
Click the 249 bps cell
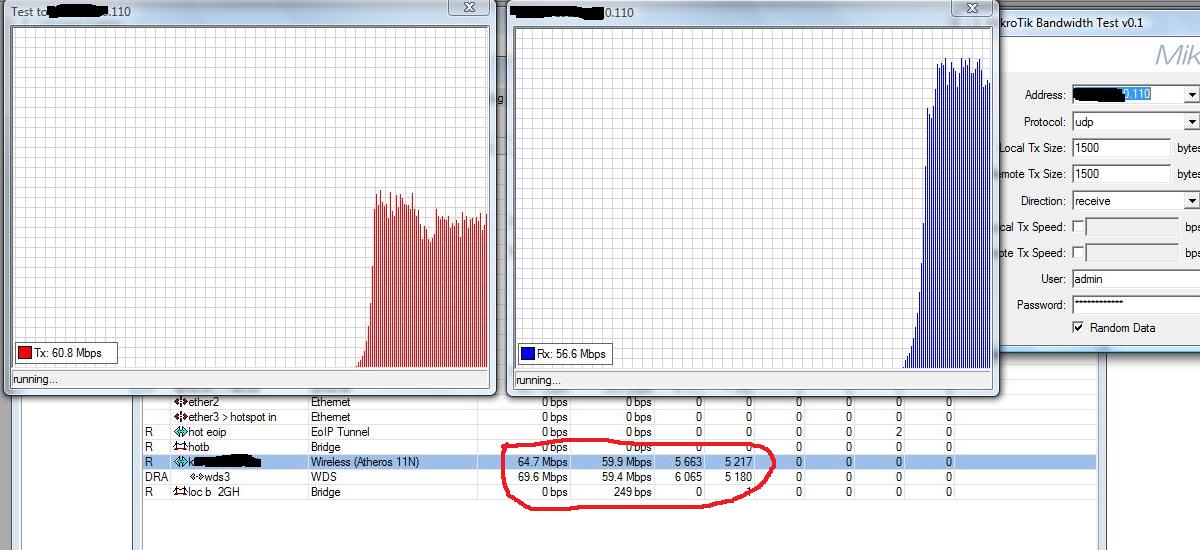[632, 492]
